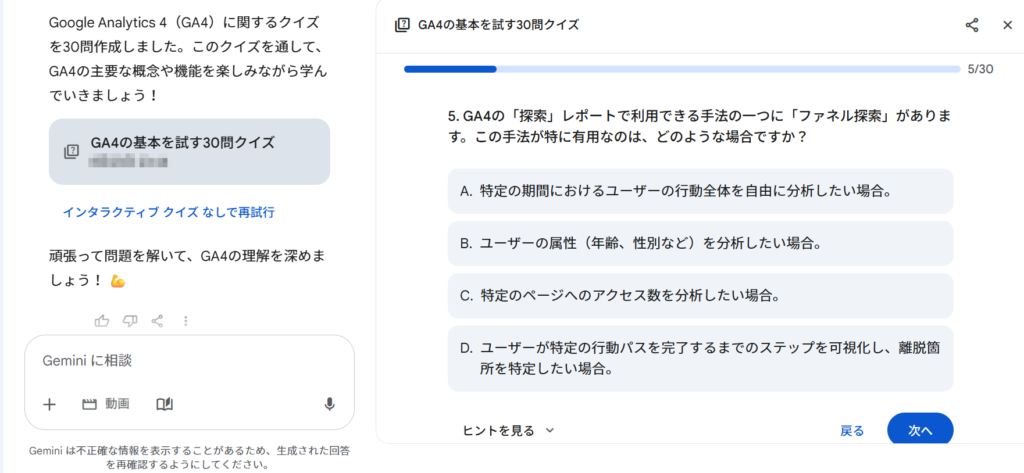Share the quiz from the panel header

[972, 25]
